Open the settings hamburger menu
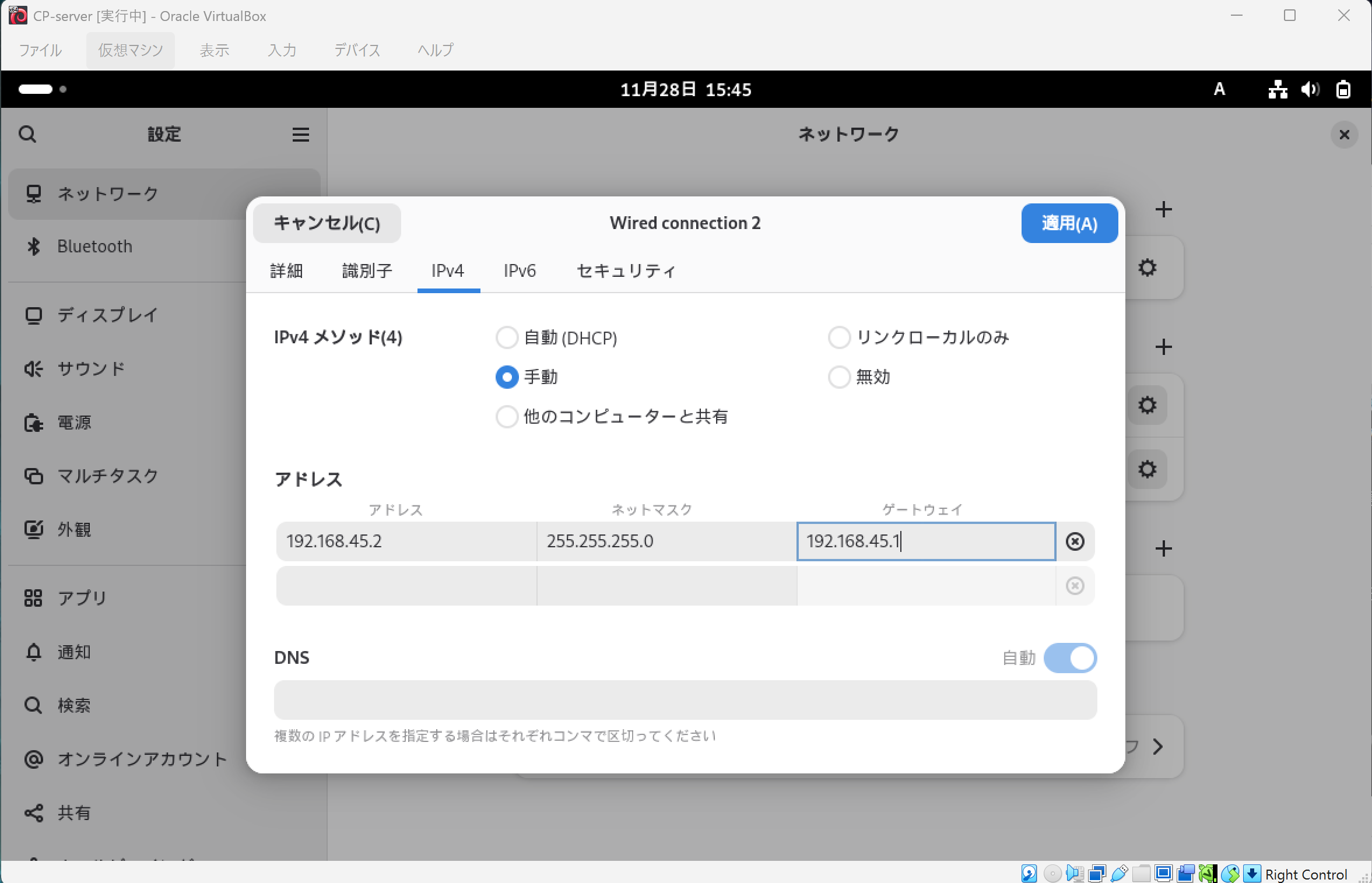This screenshot has height=883, width=1372. tap(300, 135)
